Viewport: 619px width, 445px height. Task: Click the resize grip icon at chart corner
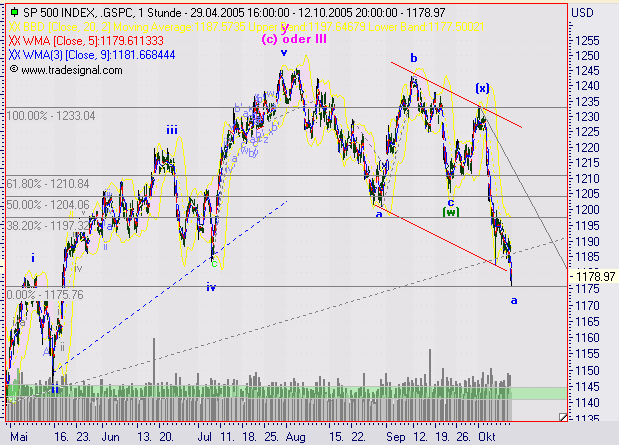click(x=563, y=417)
